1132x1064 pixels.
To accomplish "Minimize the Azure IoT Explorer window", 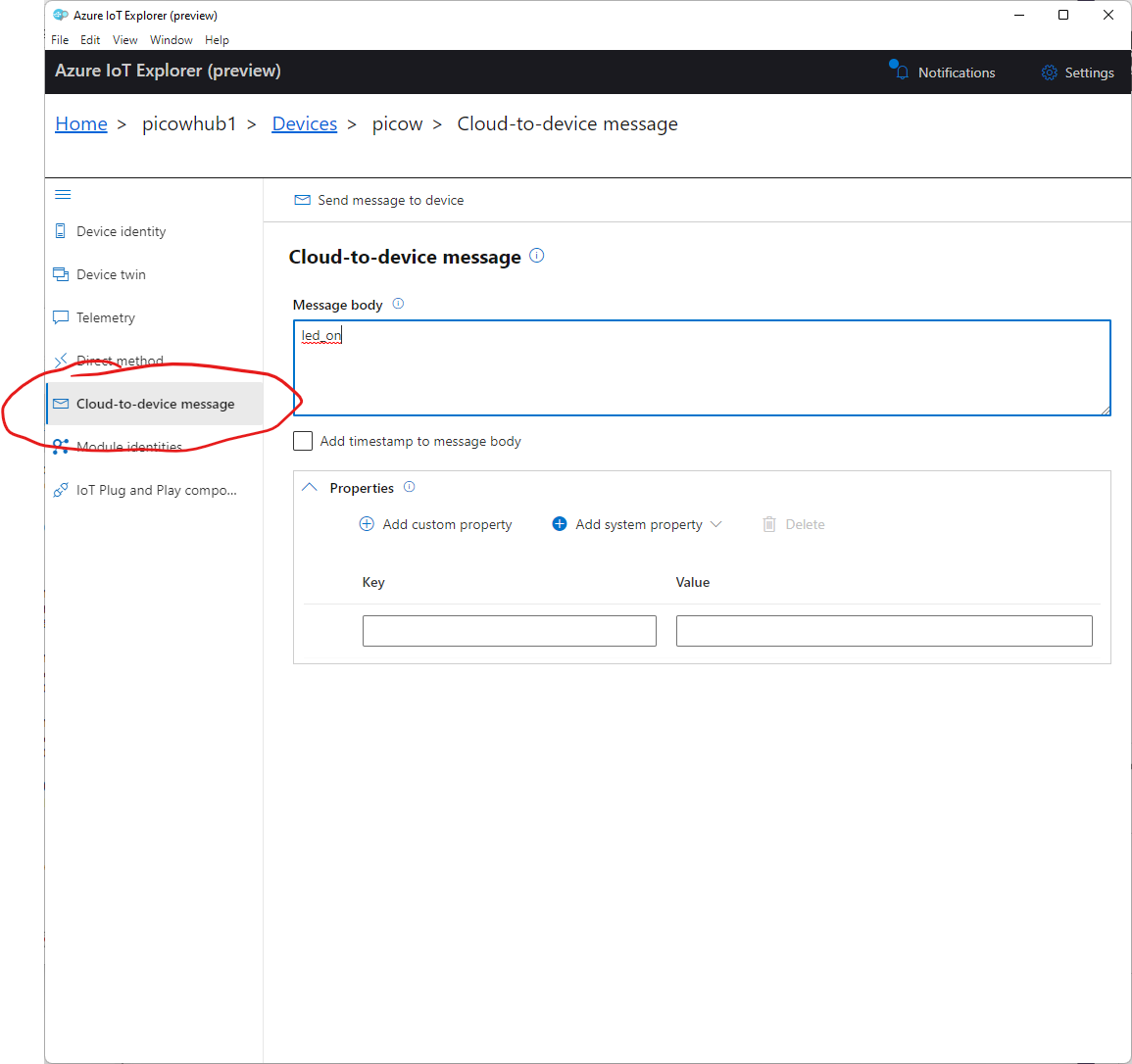I will coord(1019,15).
